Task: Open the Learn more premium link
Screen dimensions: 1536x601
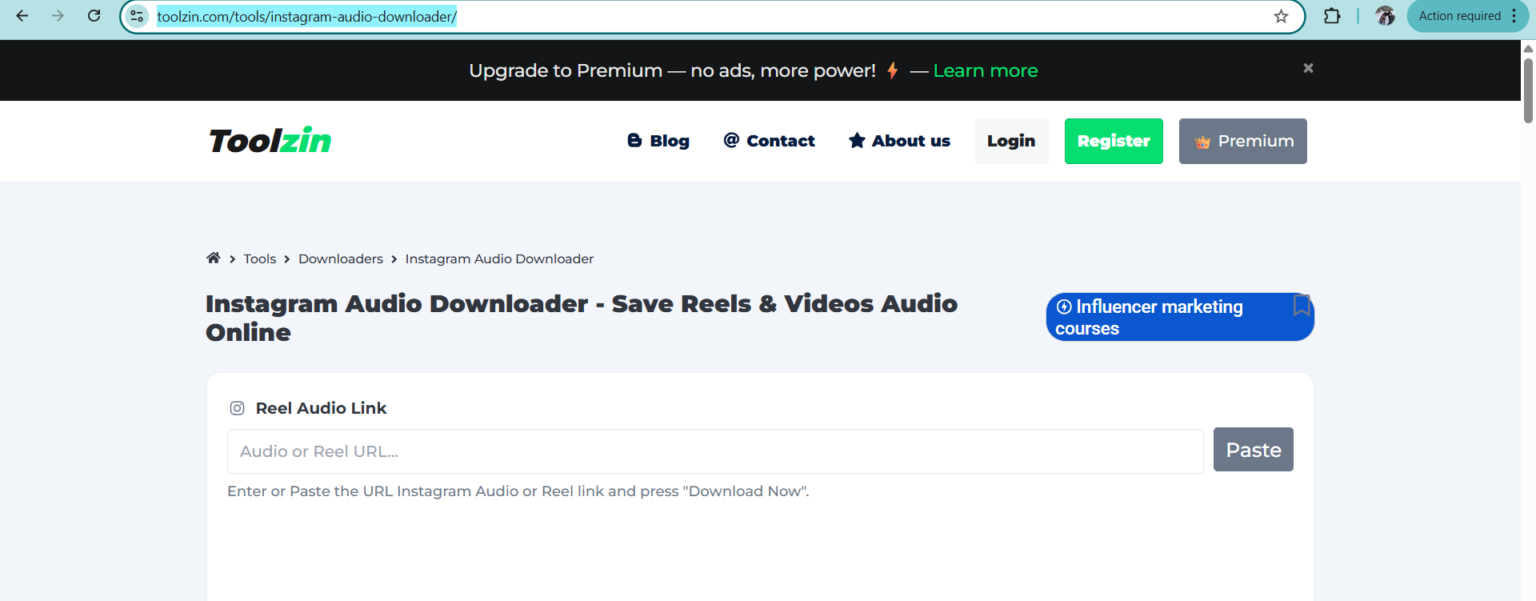Action: tap(985, 71)
